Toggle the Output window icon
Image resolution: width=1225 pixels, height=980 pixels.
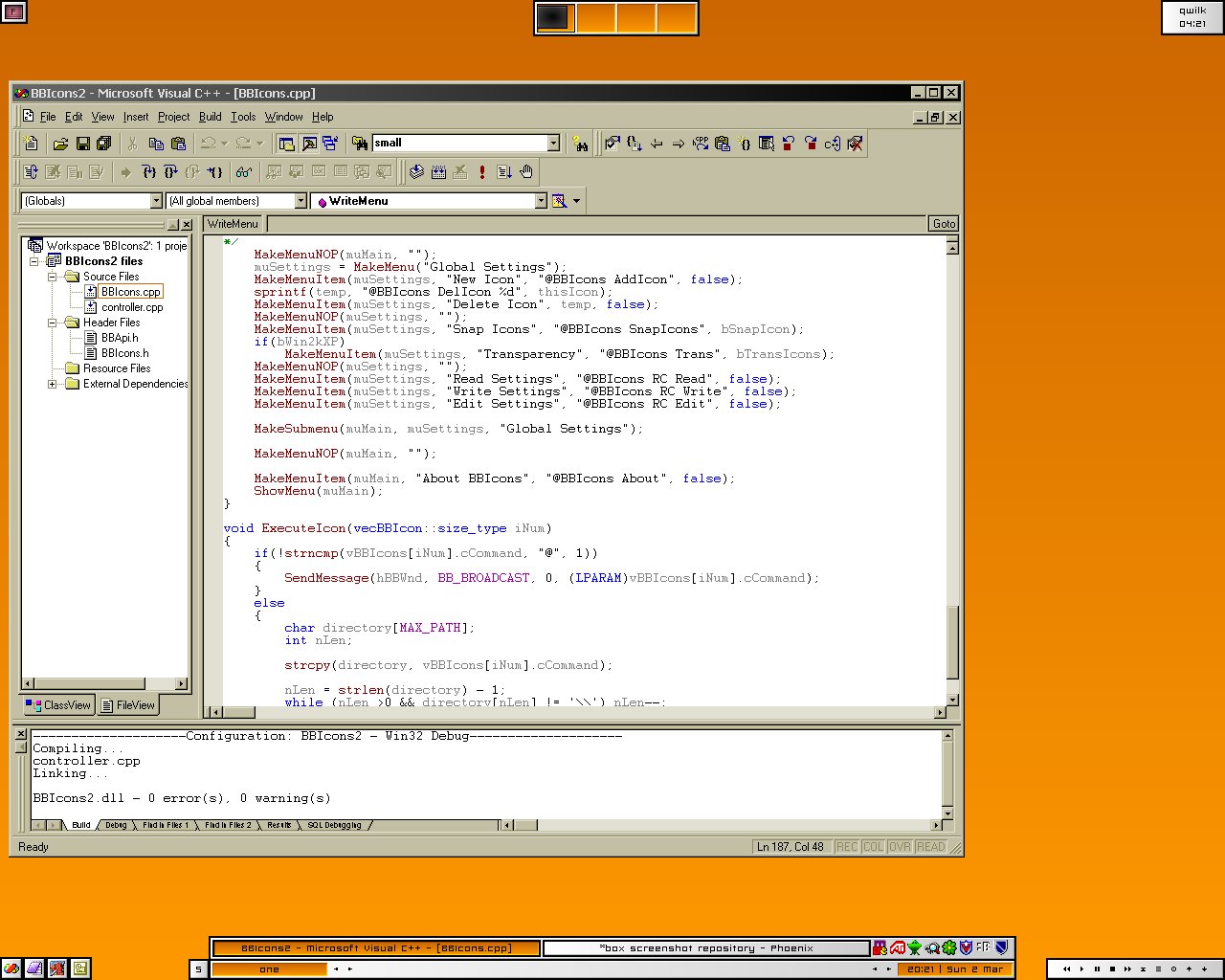(308, 144)
